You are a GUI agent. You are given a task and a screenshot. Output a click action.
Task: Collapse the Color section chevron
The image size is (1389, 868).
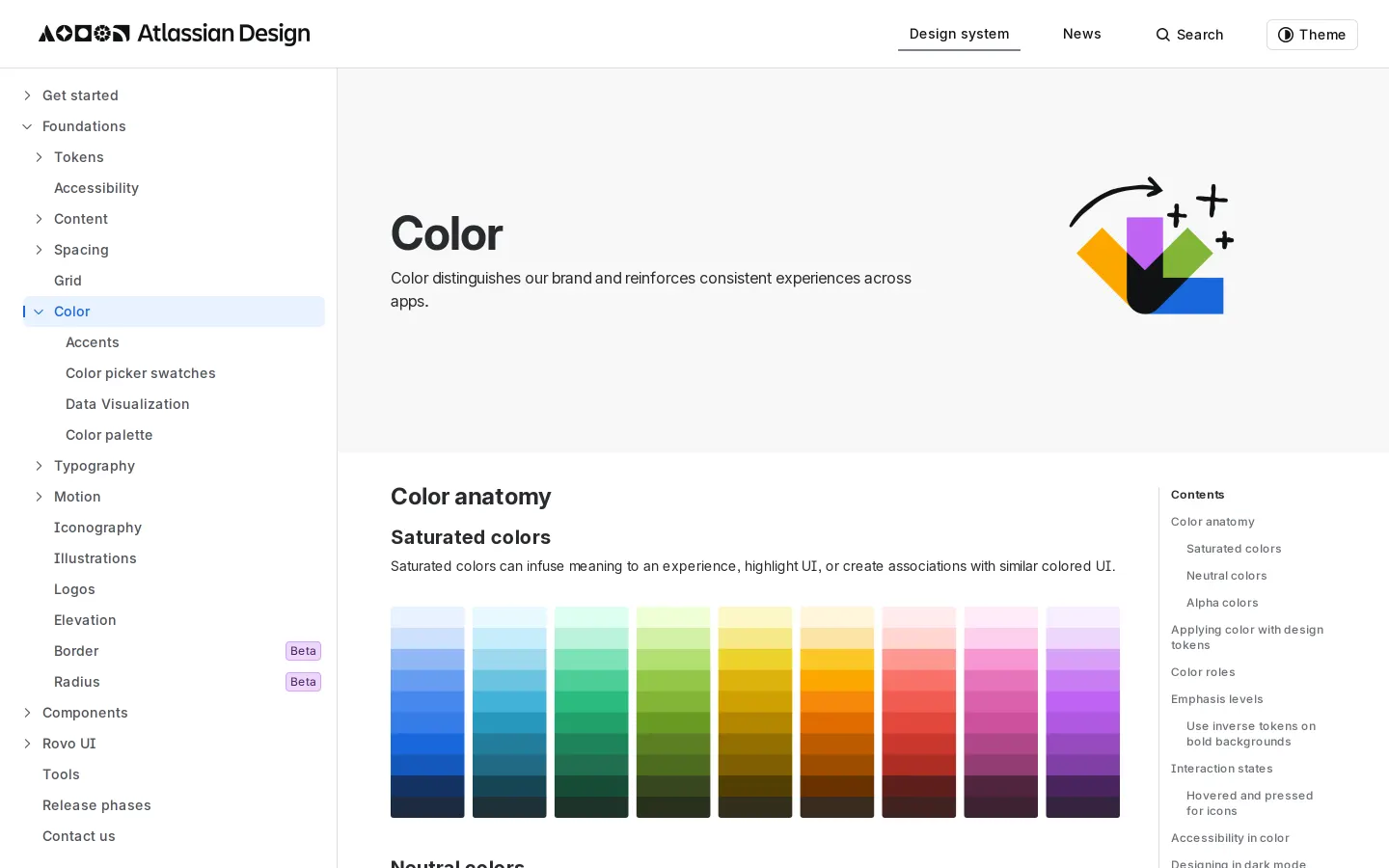click(39, 312)
